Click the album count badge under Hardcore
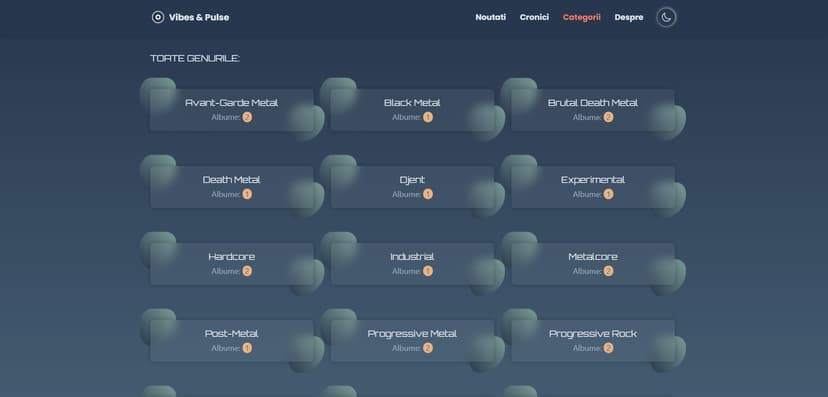828x397 pixels. click(x=247, y=271)
